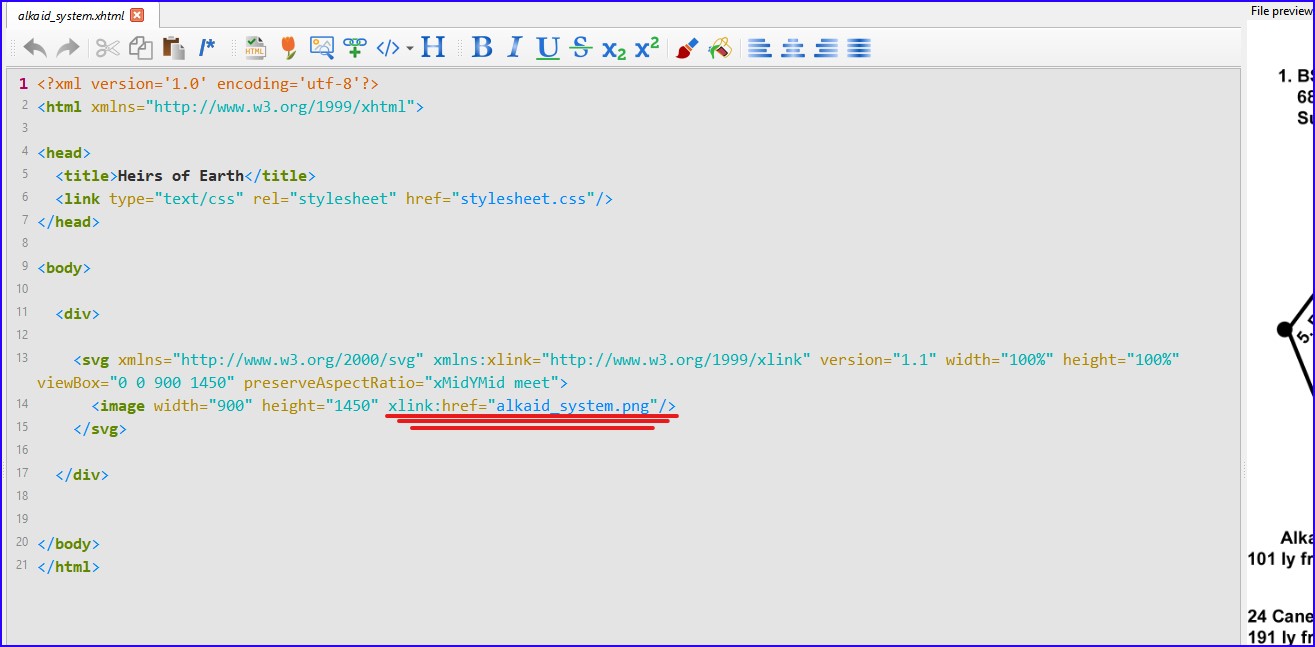Click the alkaid_system.png href value
Image resolution: width=1315 pixels, height=647 pixels.
[574, 406]
